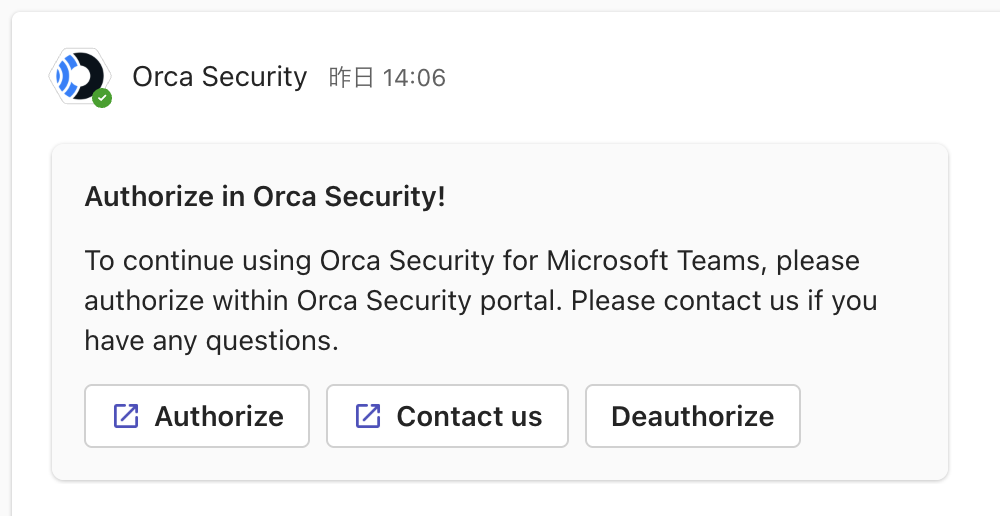Click the "Authorize in Orca Security!" card heading

click(x=265, y=196)
